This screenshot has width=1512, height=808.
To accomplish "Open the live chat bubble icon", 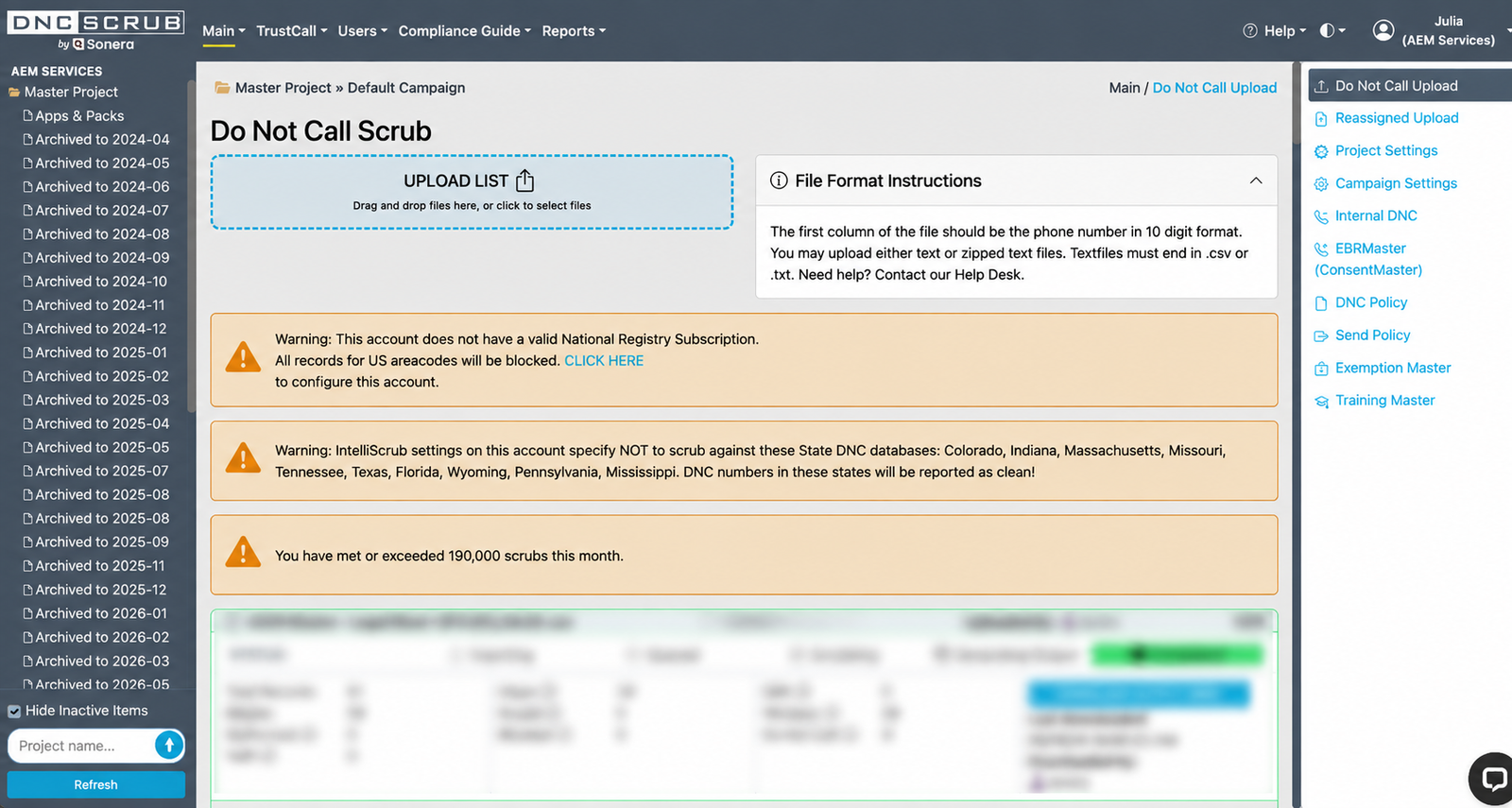I will (1493, 779).
